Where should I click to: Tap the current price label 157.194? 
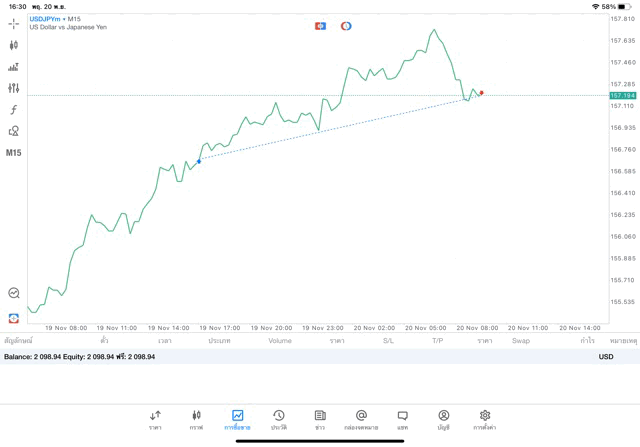tap(622, 95)
